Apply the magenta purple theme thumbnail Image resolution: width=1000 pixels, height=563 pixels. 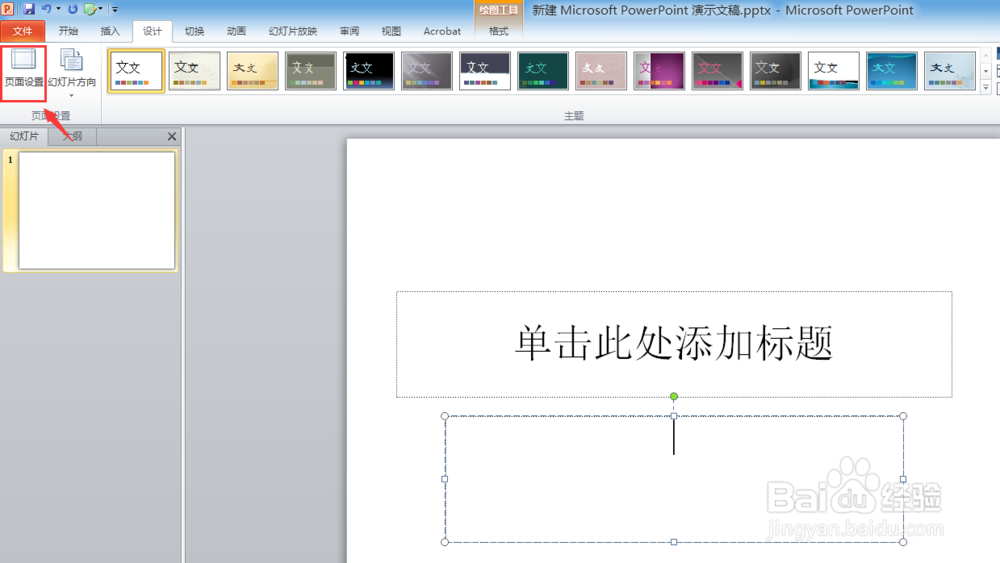click(x=659, y=71)
